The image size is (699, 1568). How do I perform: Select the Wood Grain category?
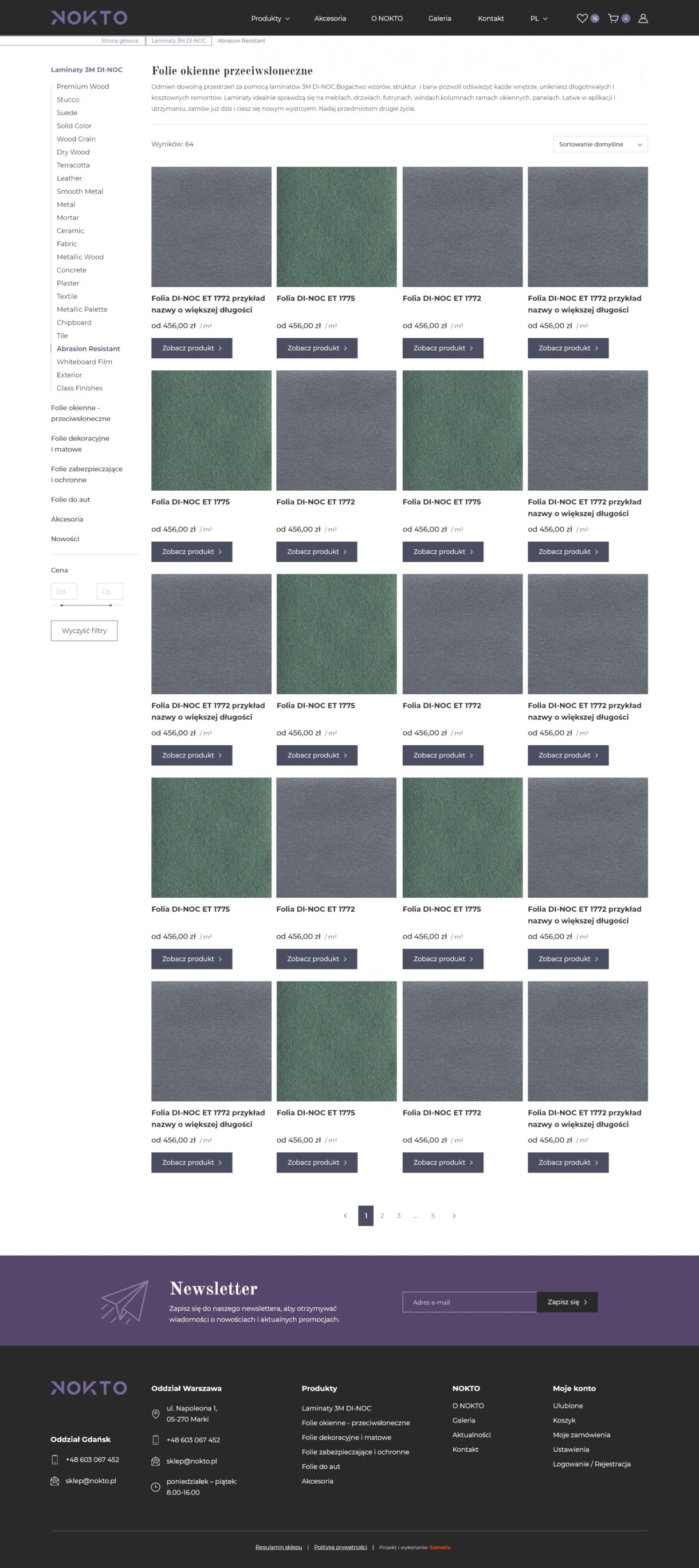click(76, 139)
